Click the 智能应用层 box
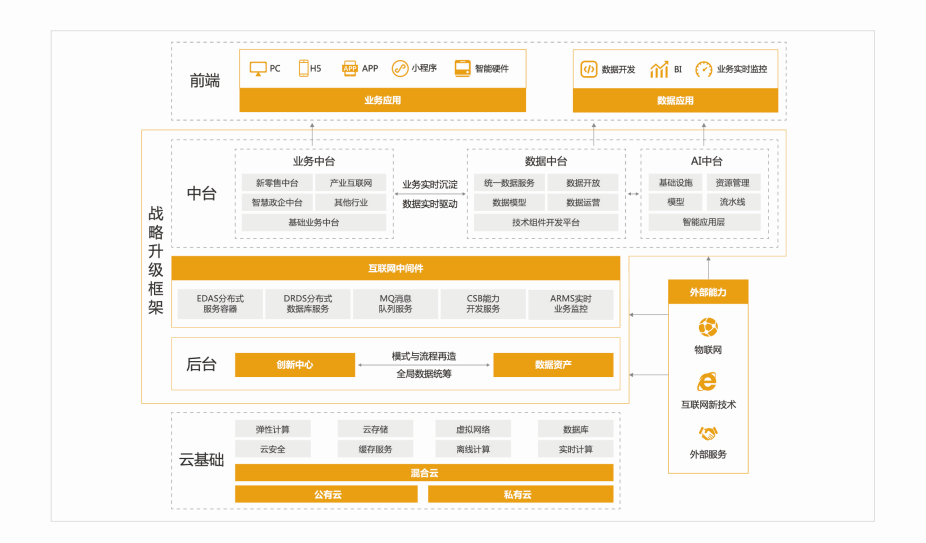The width and height of the screenshot is (926, 543). coord(704,222)
